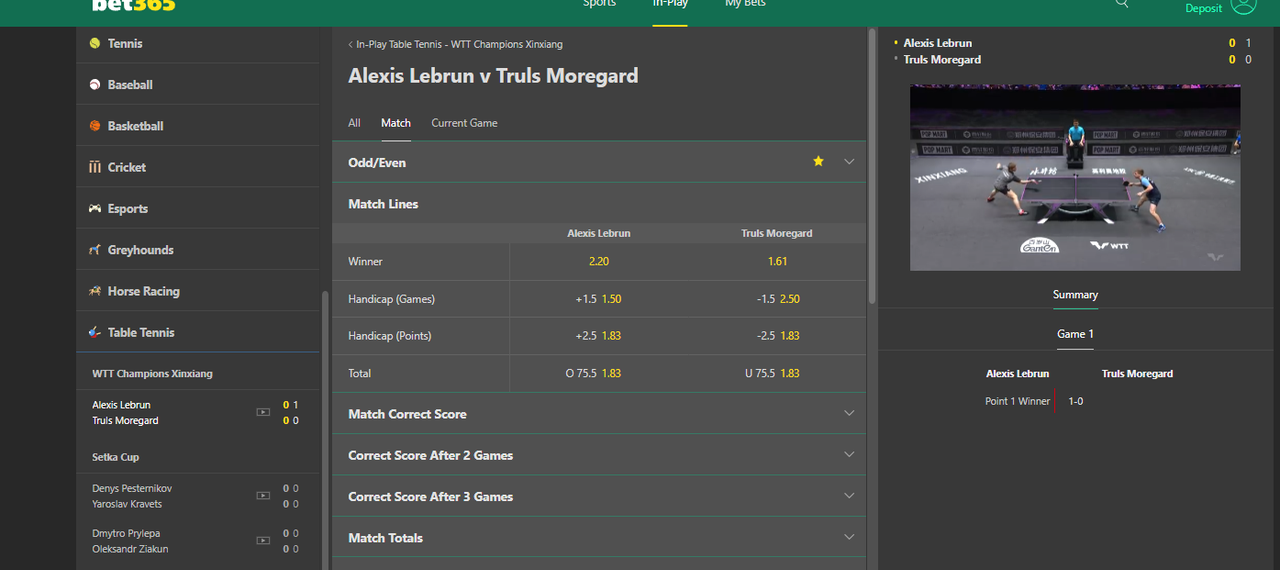Select Lebrun +1.5 games handicap 1.50

(599, 299)
